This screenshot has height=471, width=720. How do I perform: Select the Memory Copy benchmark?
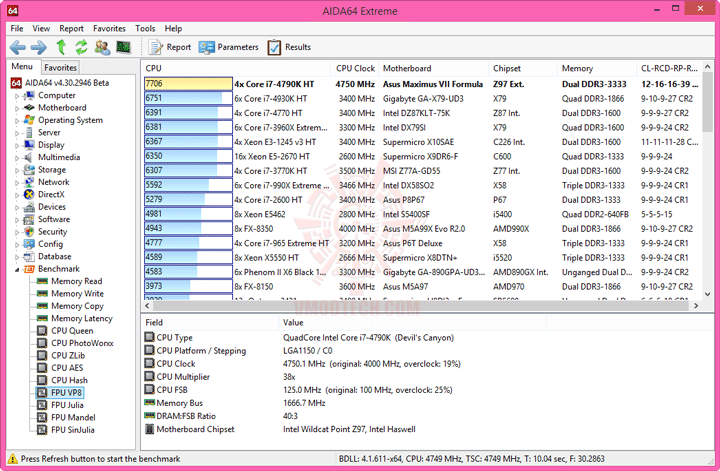point(78,306)
